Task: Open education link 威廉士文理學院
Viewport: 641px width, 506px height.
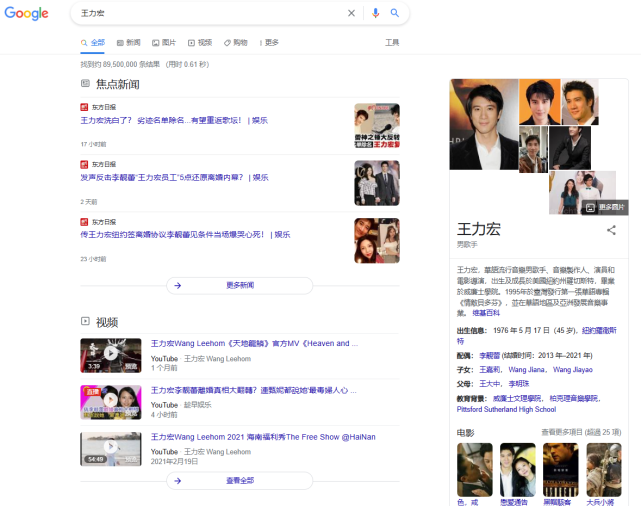Action: pyautogui.click(x=517, y=398)
